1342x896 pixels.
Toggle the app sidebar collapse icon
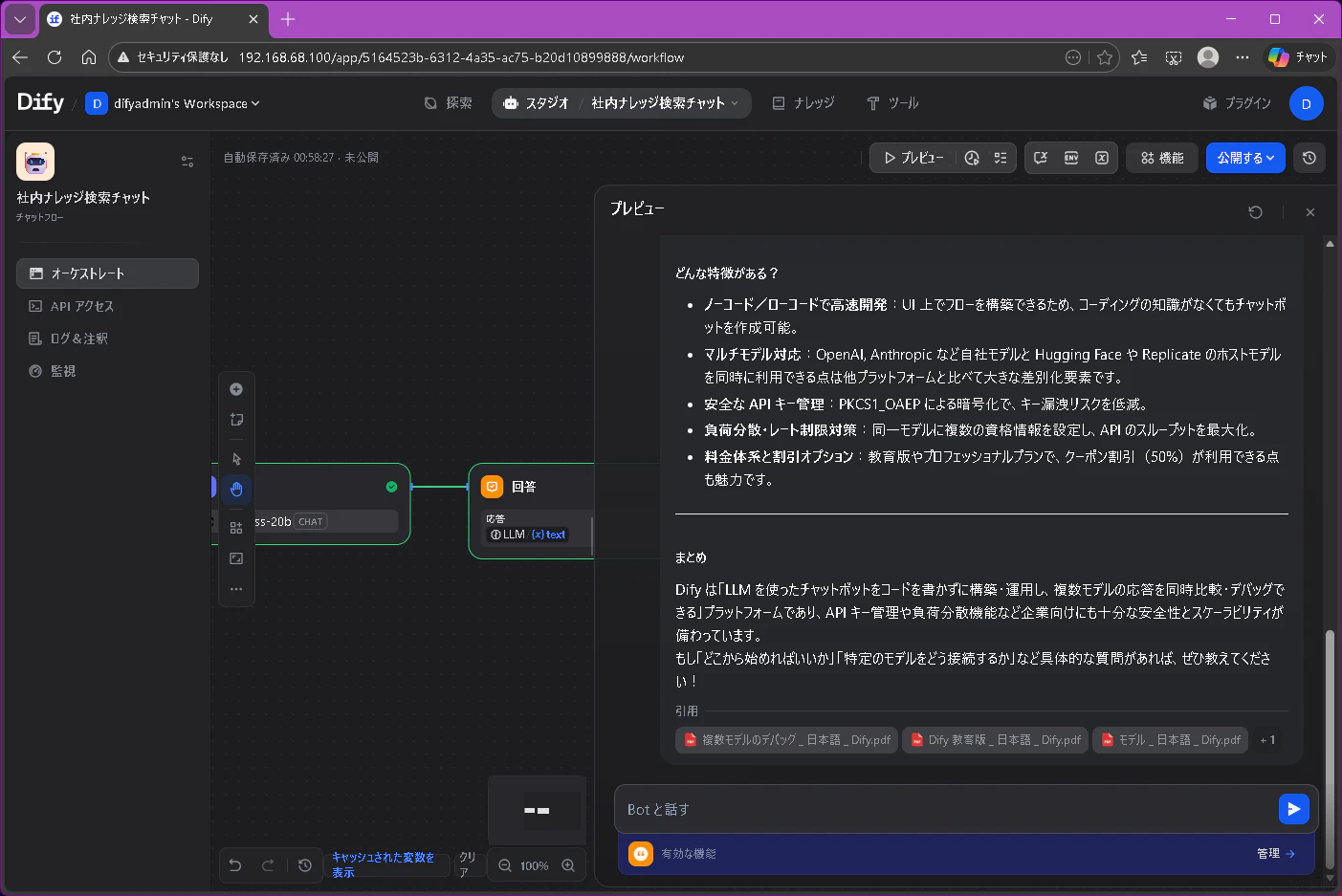point(187,162)
